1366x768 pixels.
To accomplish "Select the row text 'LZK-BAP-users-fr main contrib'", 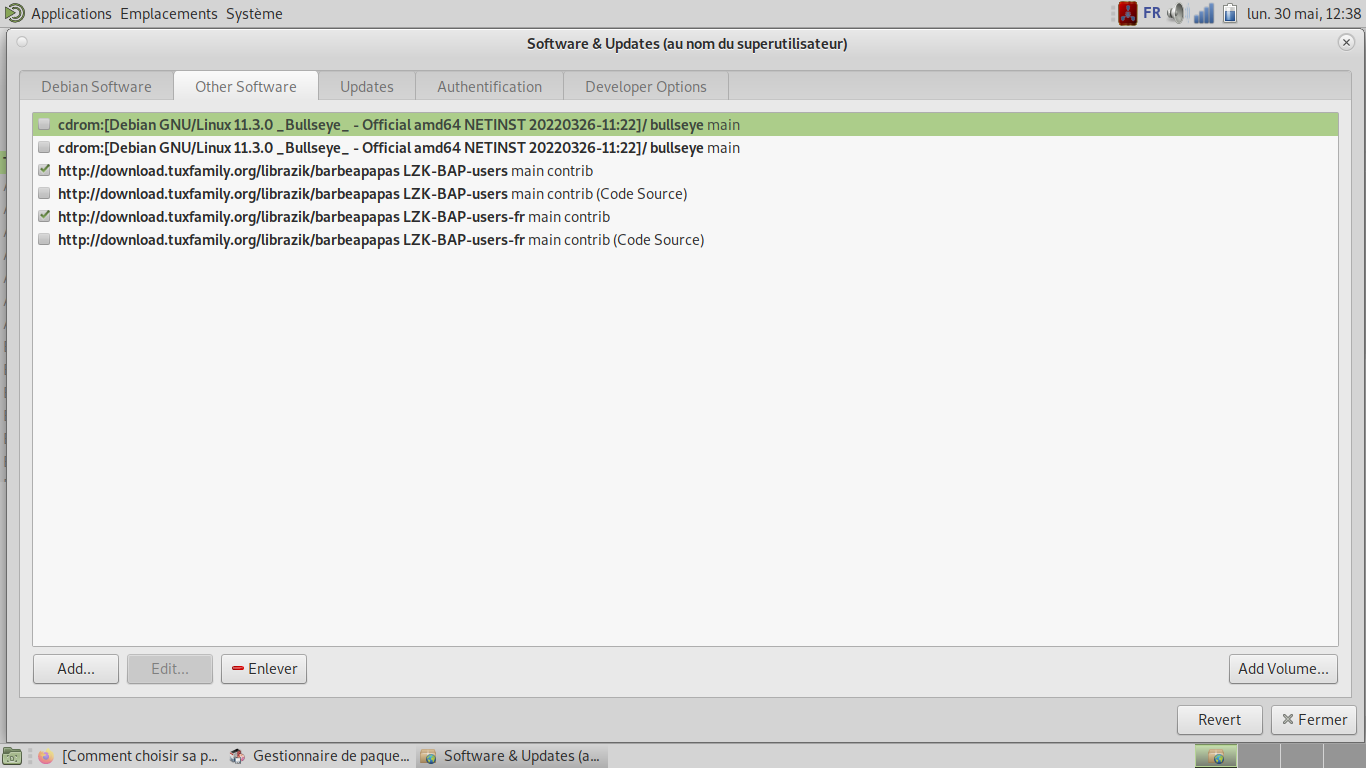I will 334,217.
